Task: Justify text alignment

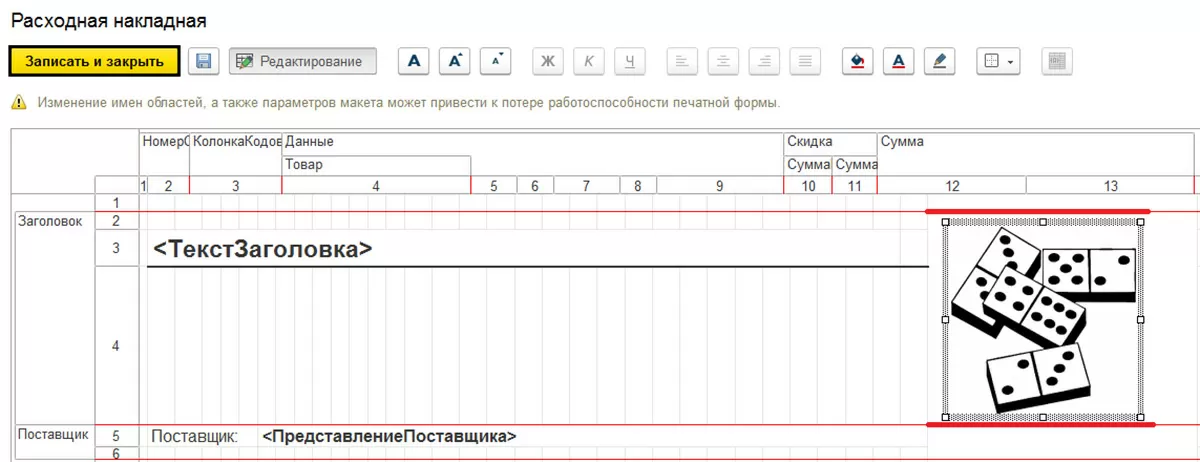Action: pos(805,61)
